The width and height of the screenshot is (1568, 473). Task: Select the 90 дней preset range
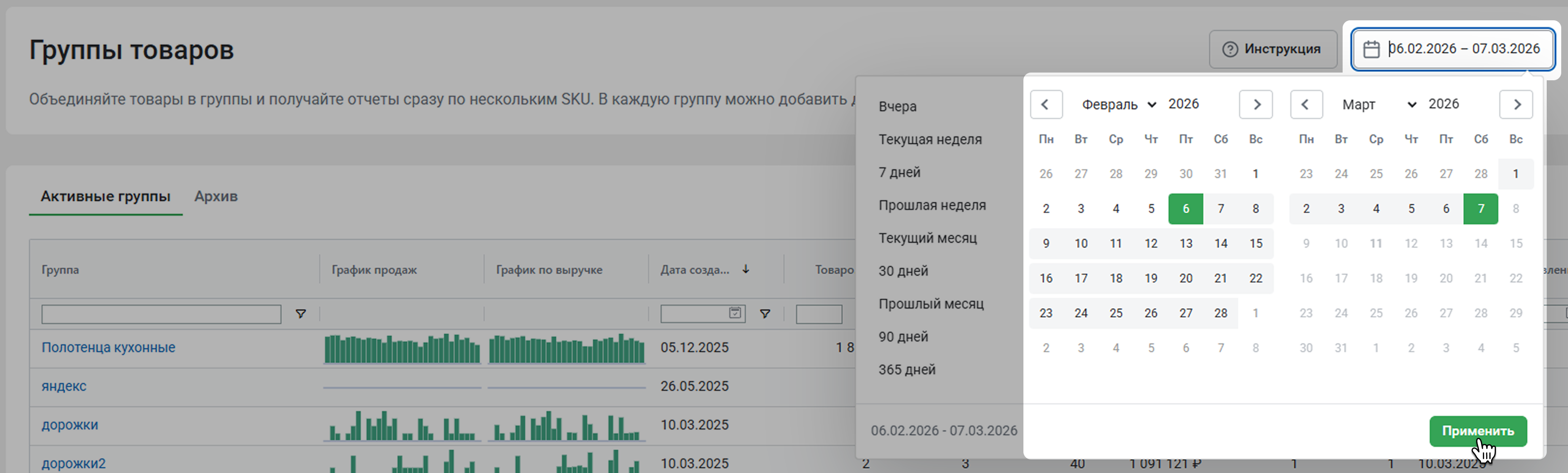[x=903, y=337]
